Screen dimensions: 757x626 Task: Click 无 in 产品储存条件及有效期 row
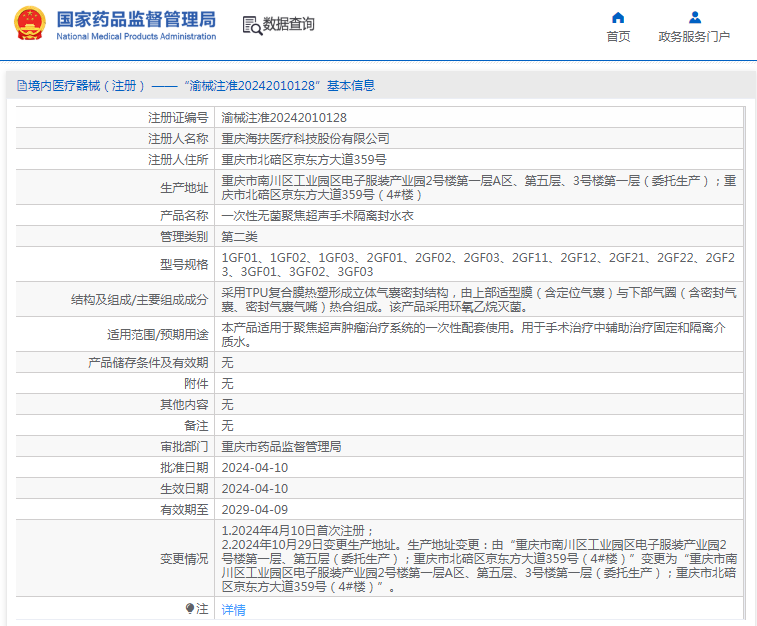coord(227,362)
